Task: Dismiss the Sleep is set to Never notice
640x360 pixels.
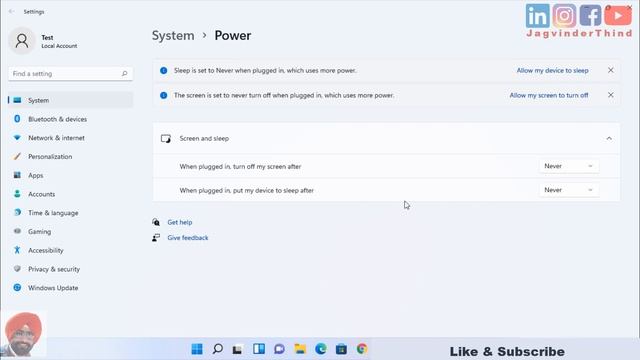Action: click(x=611, y=70)
